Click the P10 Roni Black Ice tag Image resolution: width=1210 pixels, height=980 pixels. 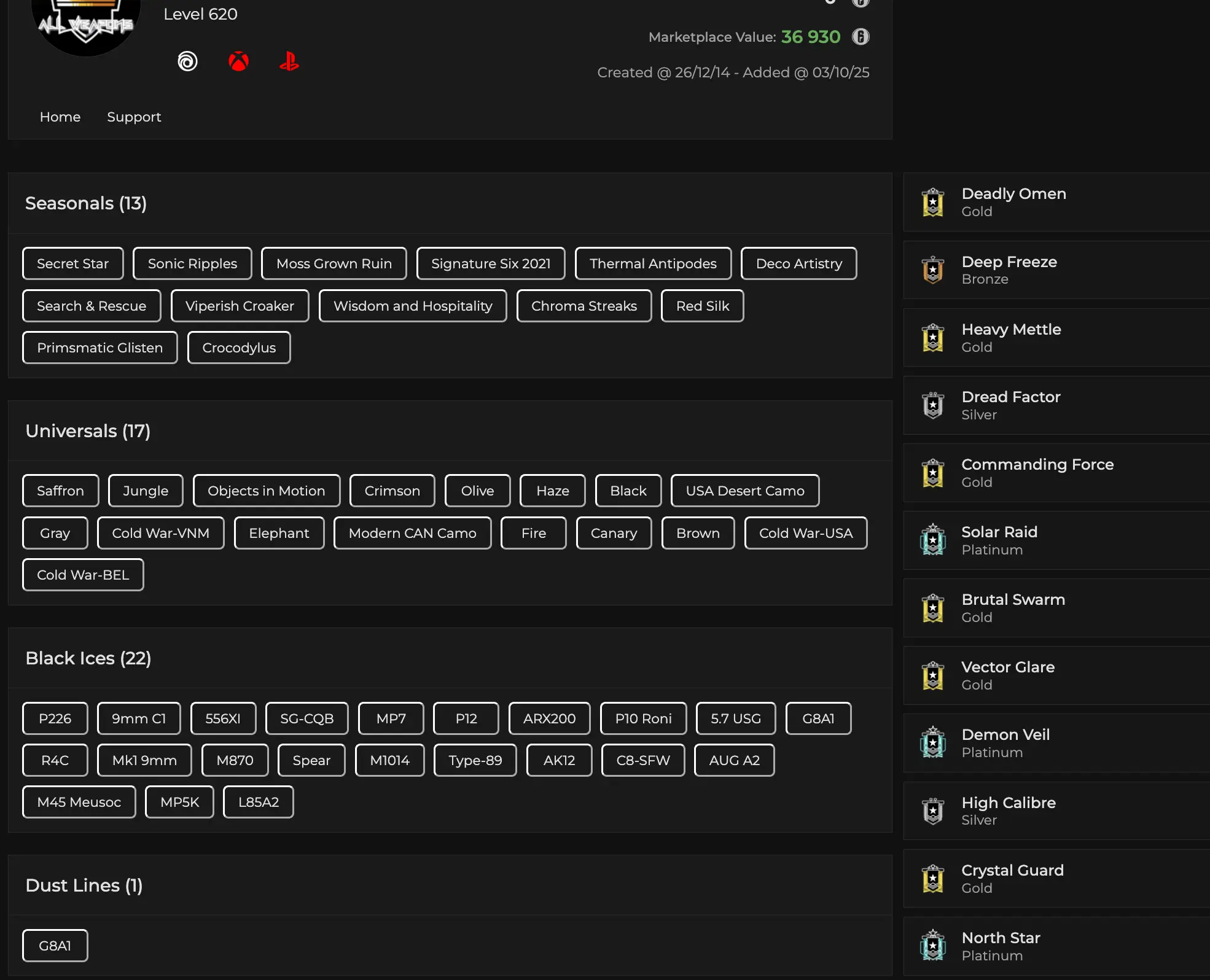click(643, 718)
